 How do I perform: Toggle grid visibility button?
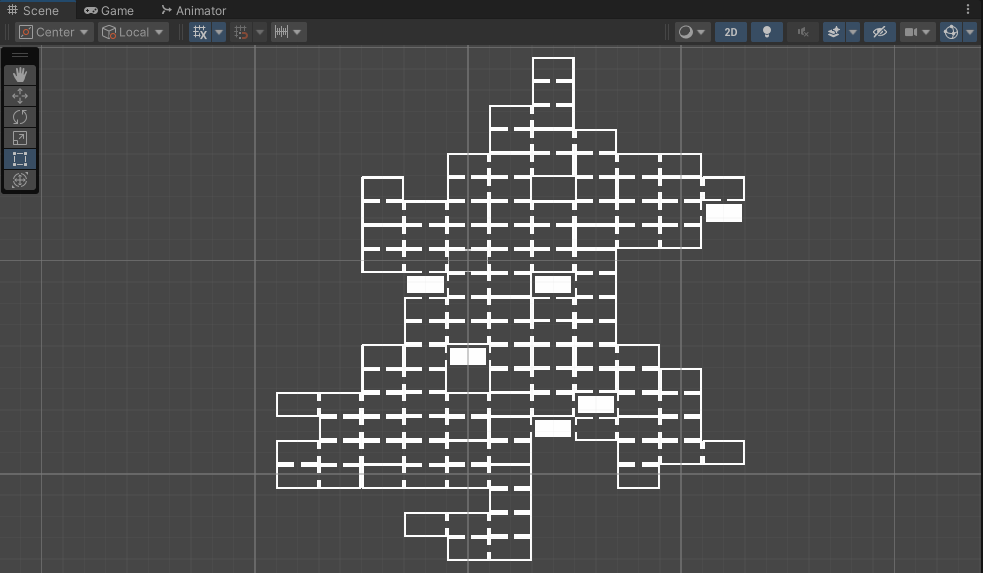tap(200, 32)
